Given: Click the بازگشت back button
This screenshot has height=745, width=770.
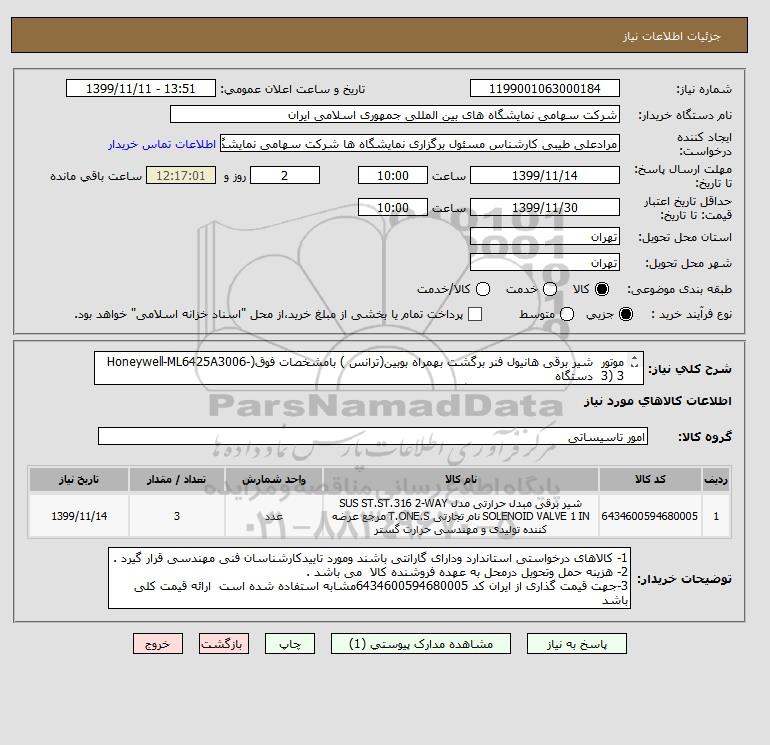Looking at the screenshot, I should click(x=224, y=644).
